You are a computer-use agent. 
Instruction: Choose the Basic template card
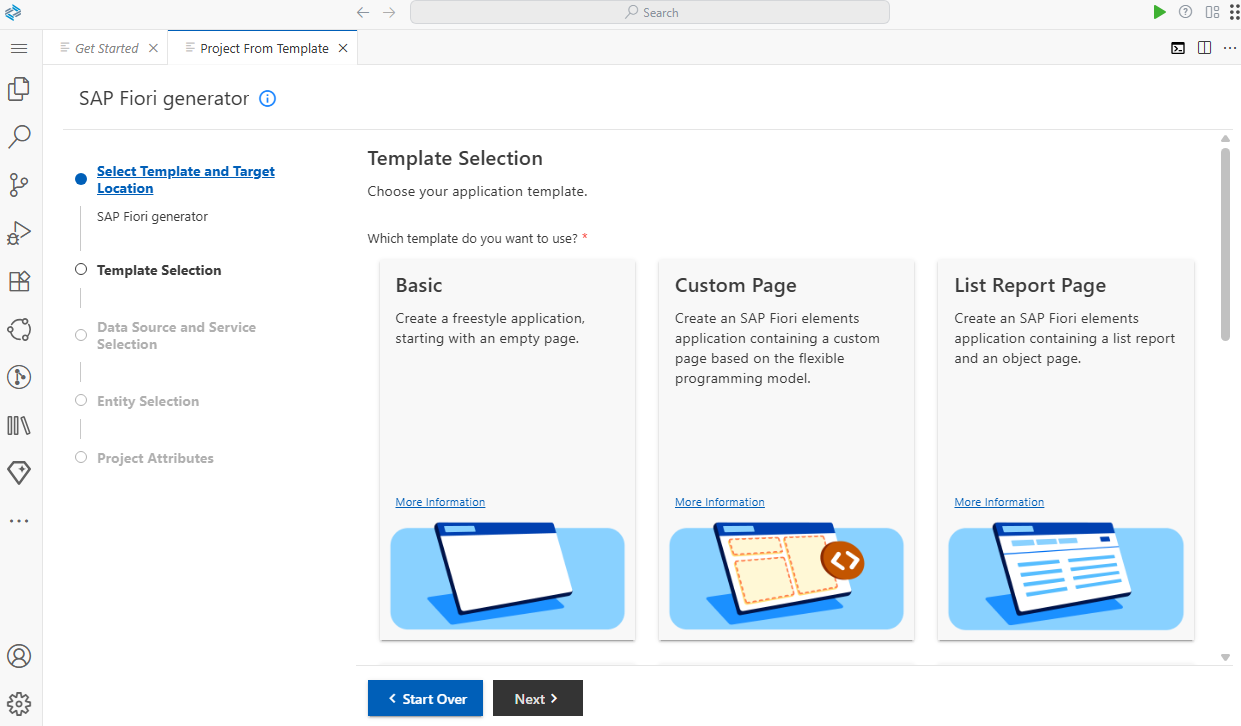click(508, 449)
